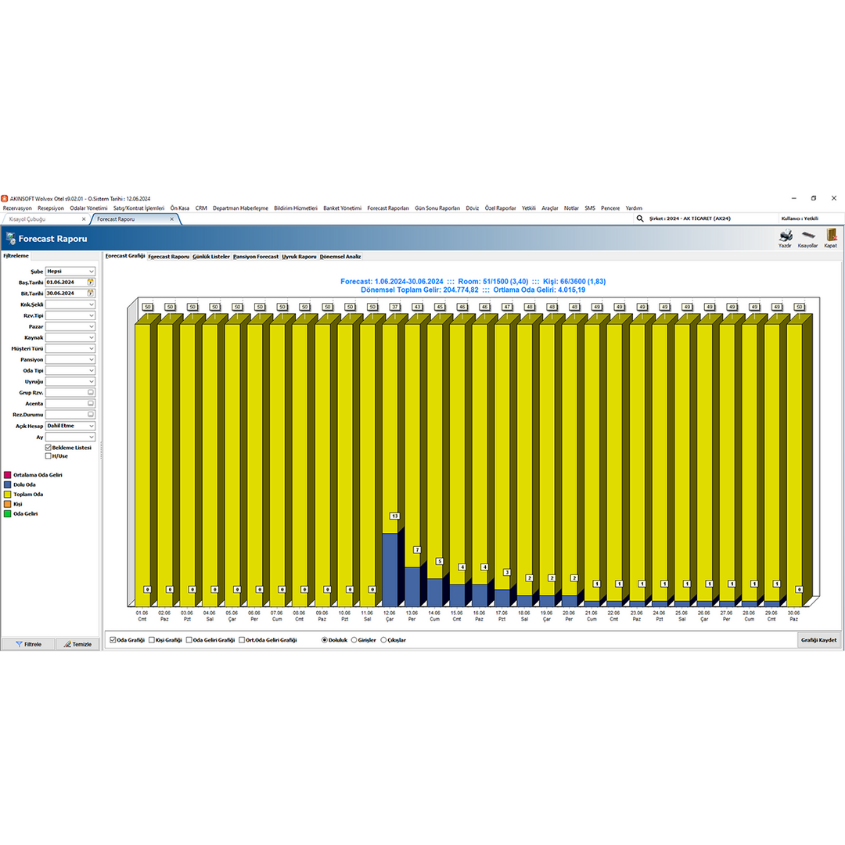Open the Kısayollar shortcuts icon
The width and height of the screenshot is (845, 845).
click(x=808, y=236)
